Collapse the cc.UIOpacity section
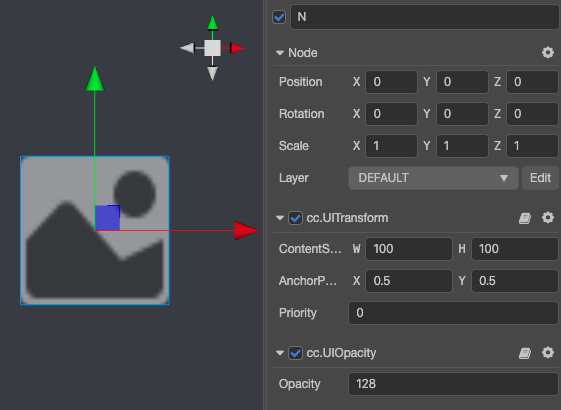The height and width of the screenshot is (410, 561). (x=280, y=353)
